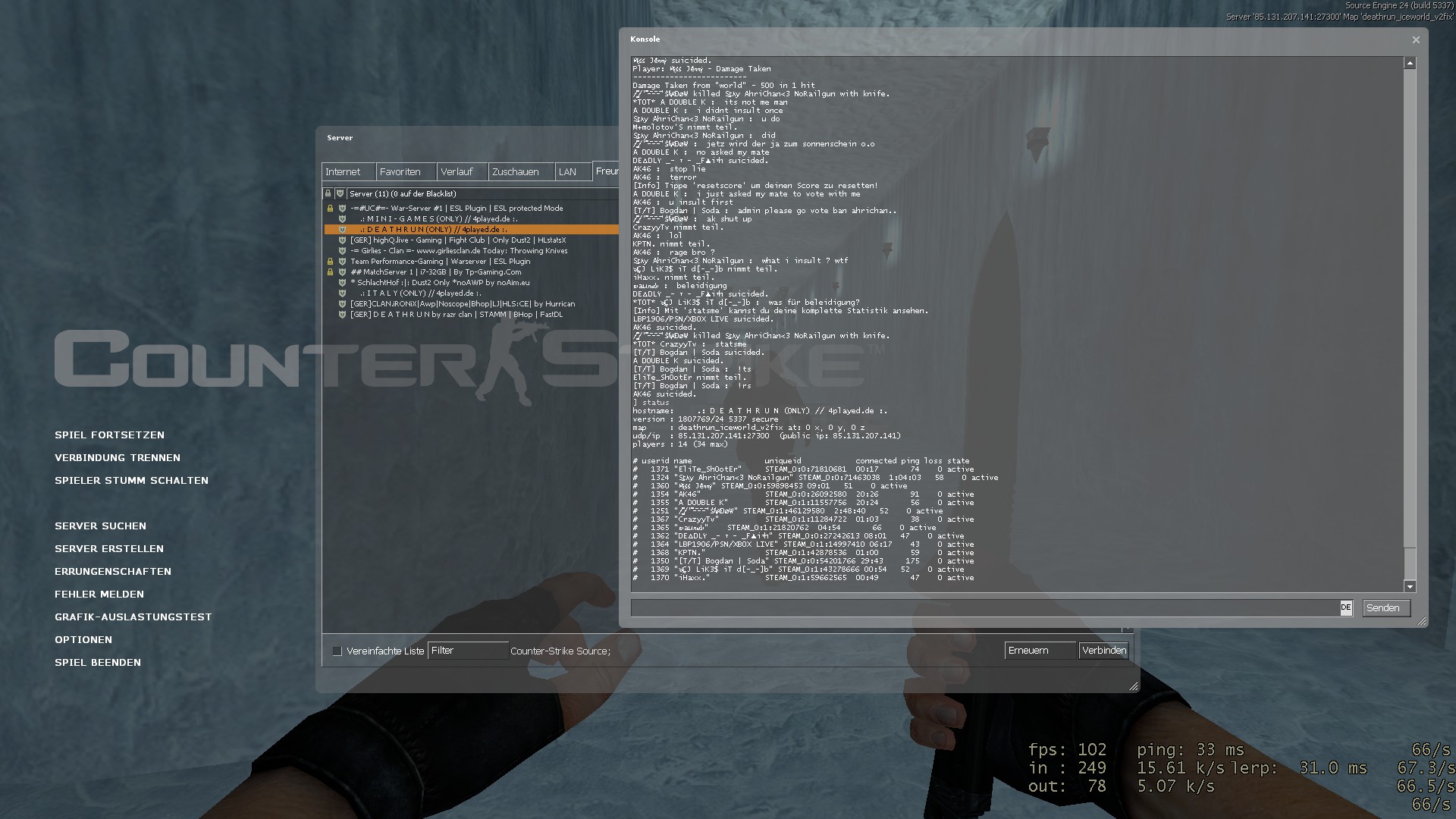Image resolution: width=1456 pixels, height=819 pixels.
Task: Click the Senden button in console
Action: click(1386, 608)
